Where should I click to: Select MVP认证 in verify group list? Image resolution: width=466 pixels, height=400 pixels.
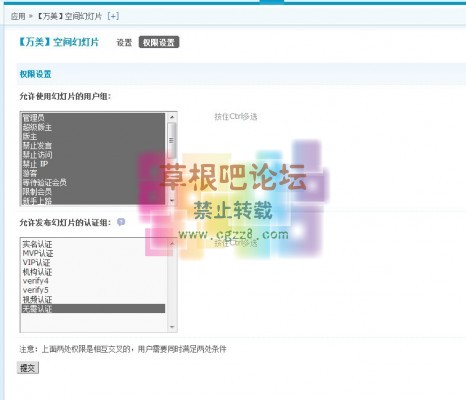coord(93,253)
